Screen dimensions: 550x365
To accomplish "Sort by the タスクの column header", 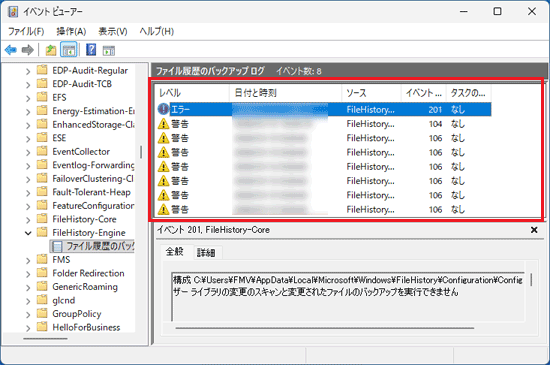I will [x=469, y=93].
